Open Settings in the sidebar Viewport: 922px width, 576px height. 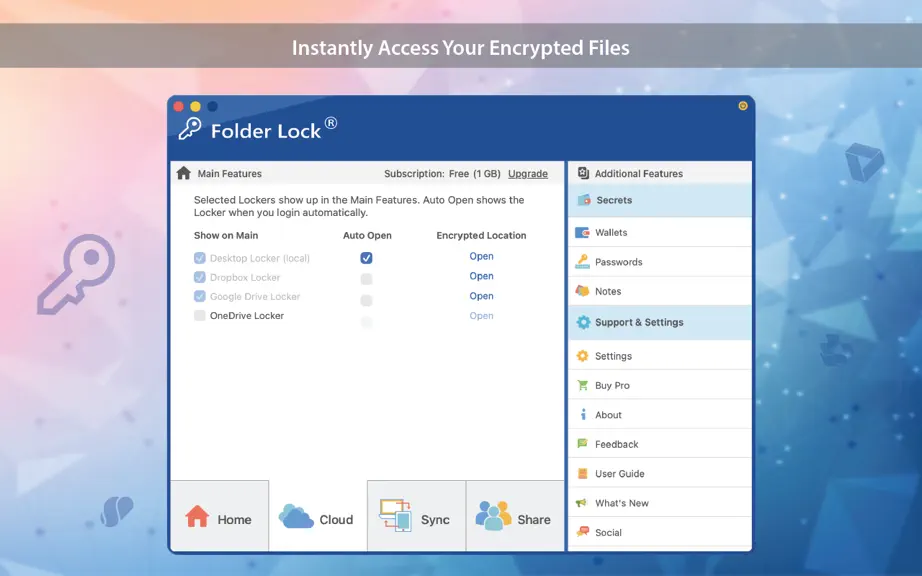click(660, 356)
